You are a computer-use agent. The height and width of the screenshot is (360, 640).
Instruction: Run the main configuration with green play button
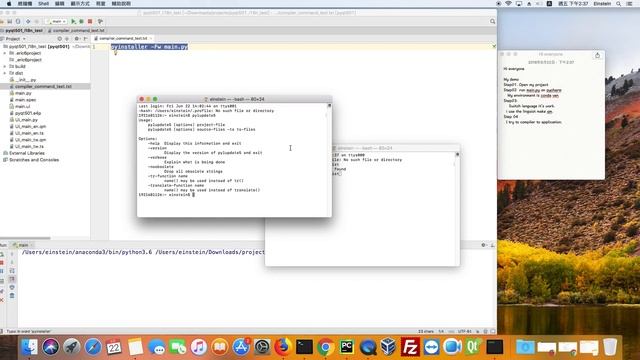(73, 21)
